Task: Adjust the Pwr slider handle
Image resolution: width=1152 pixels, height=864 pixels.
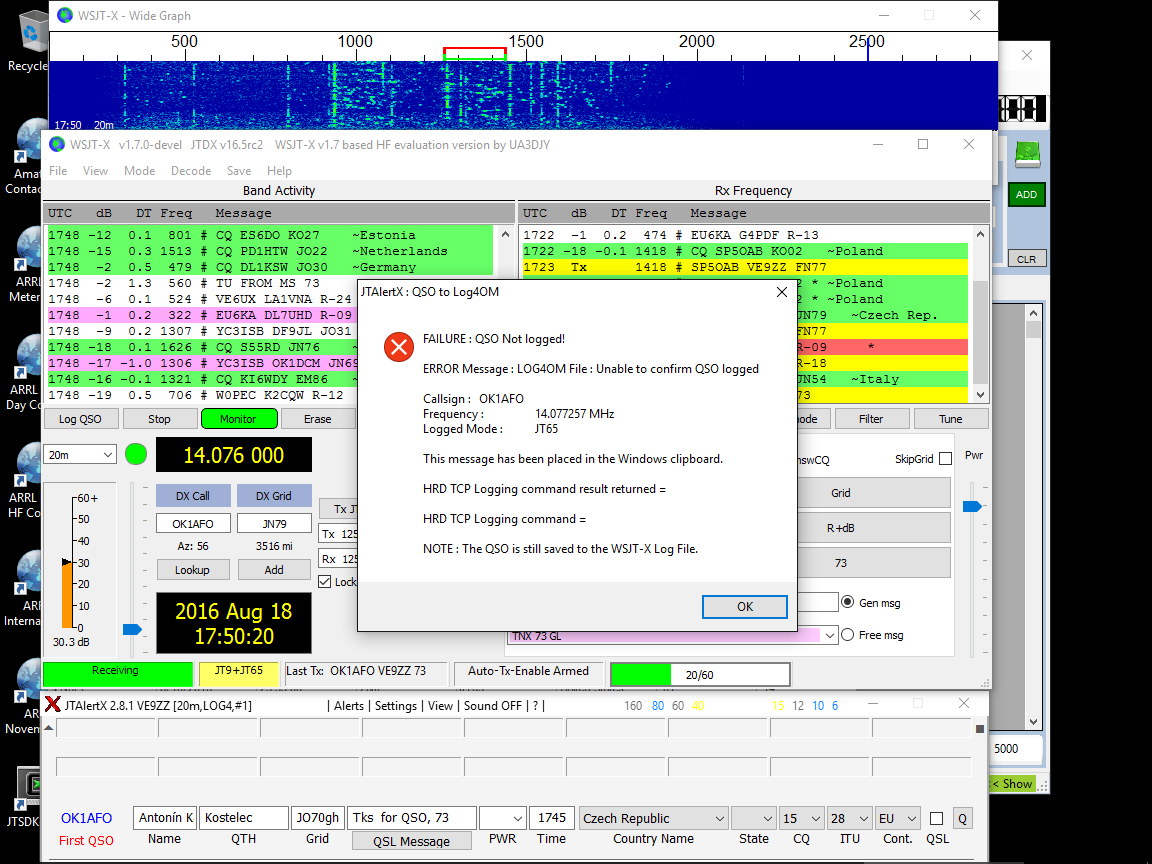Action: point(972,506)
